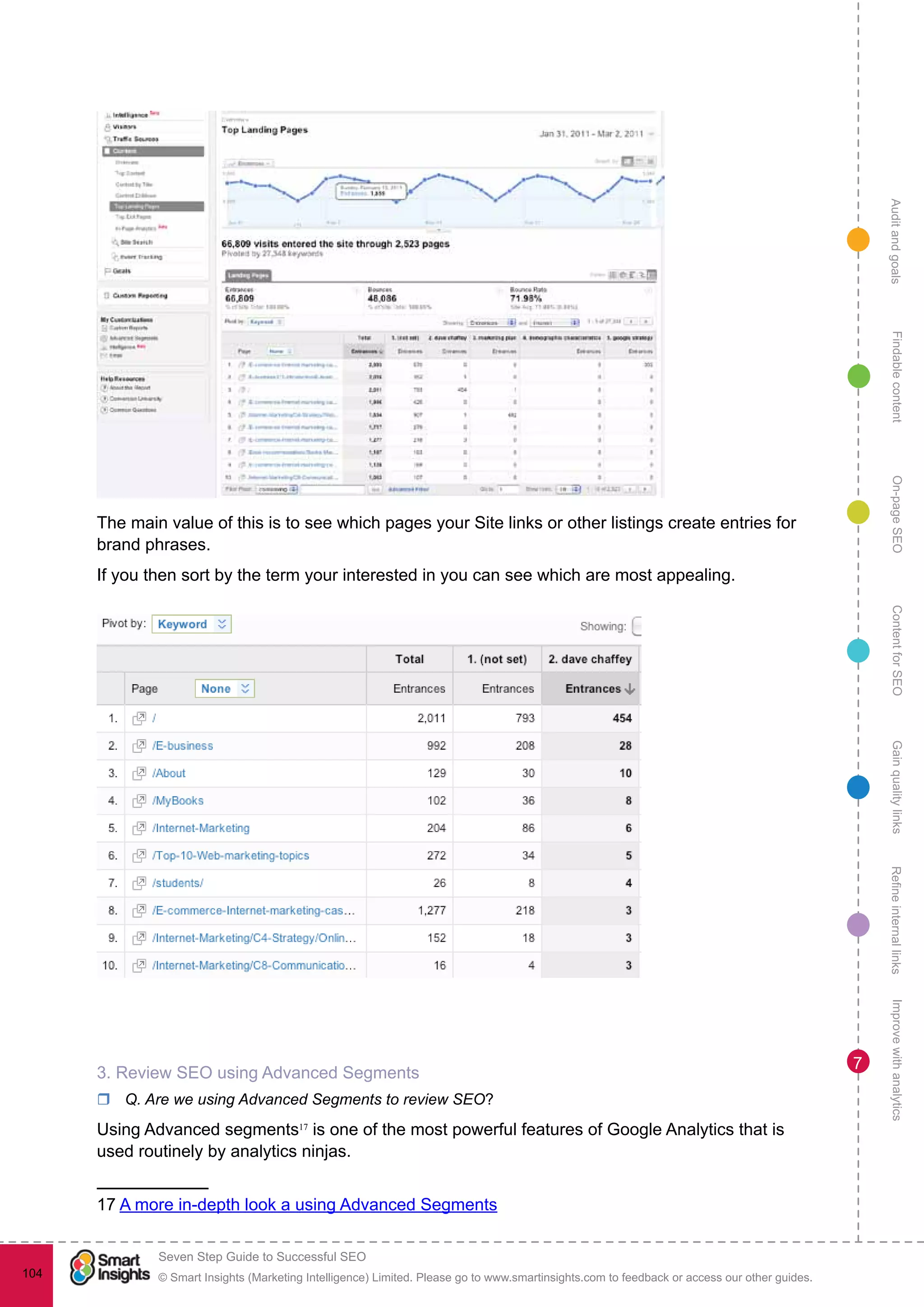Click the red number 7 analytics step circle
The height and width of the screenshot is (1307, 924).
point(858,1061)
